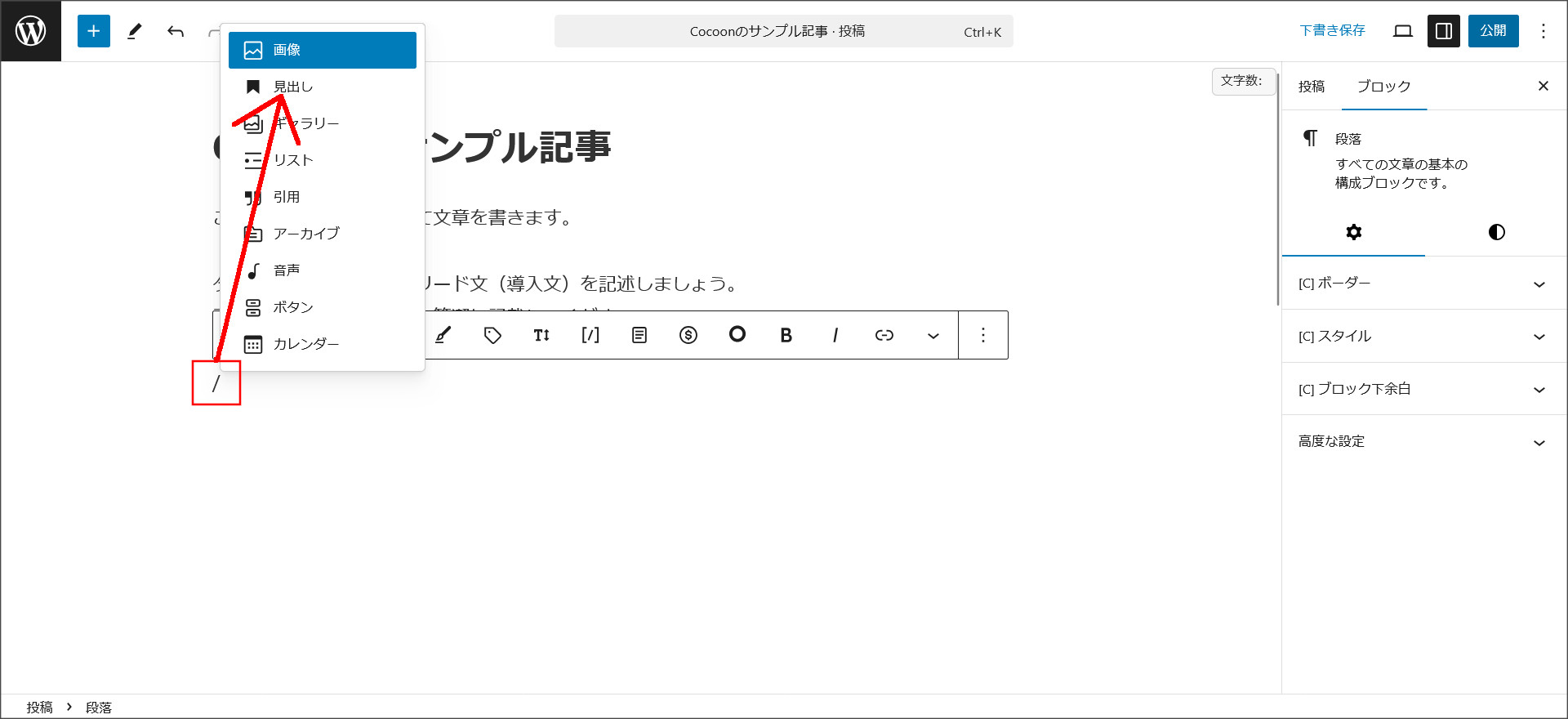The width and height of the screenshot is (1568, 719).
Task: Choose the ボタン block option
Action: 323,307
